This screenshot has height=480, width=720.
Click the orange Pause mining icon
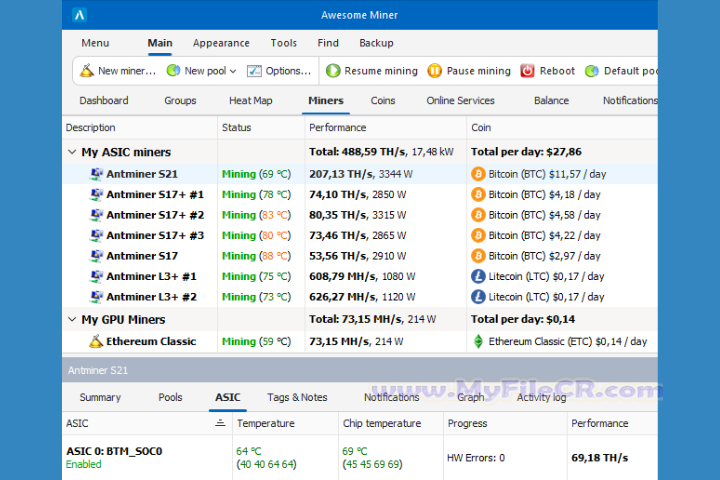click(x=434, y=71)
